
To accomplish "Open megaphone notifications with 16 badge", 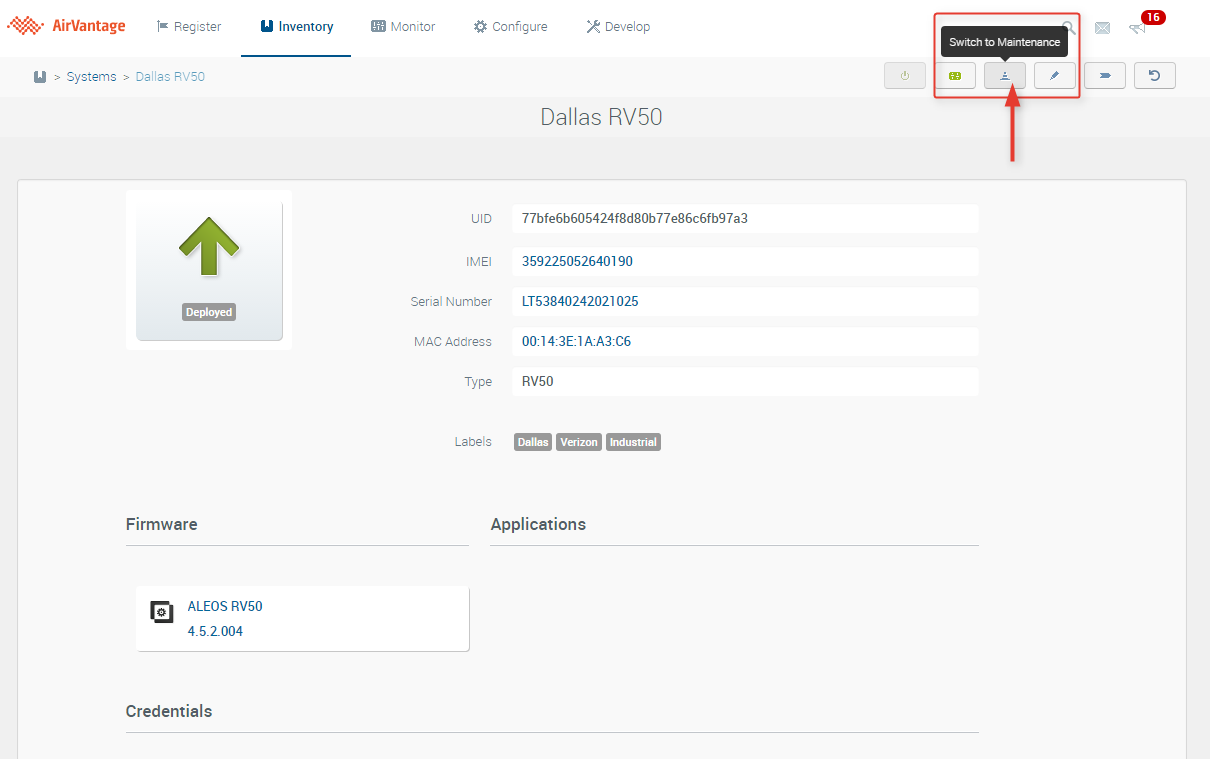I will tap(1138, 28).
